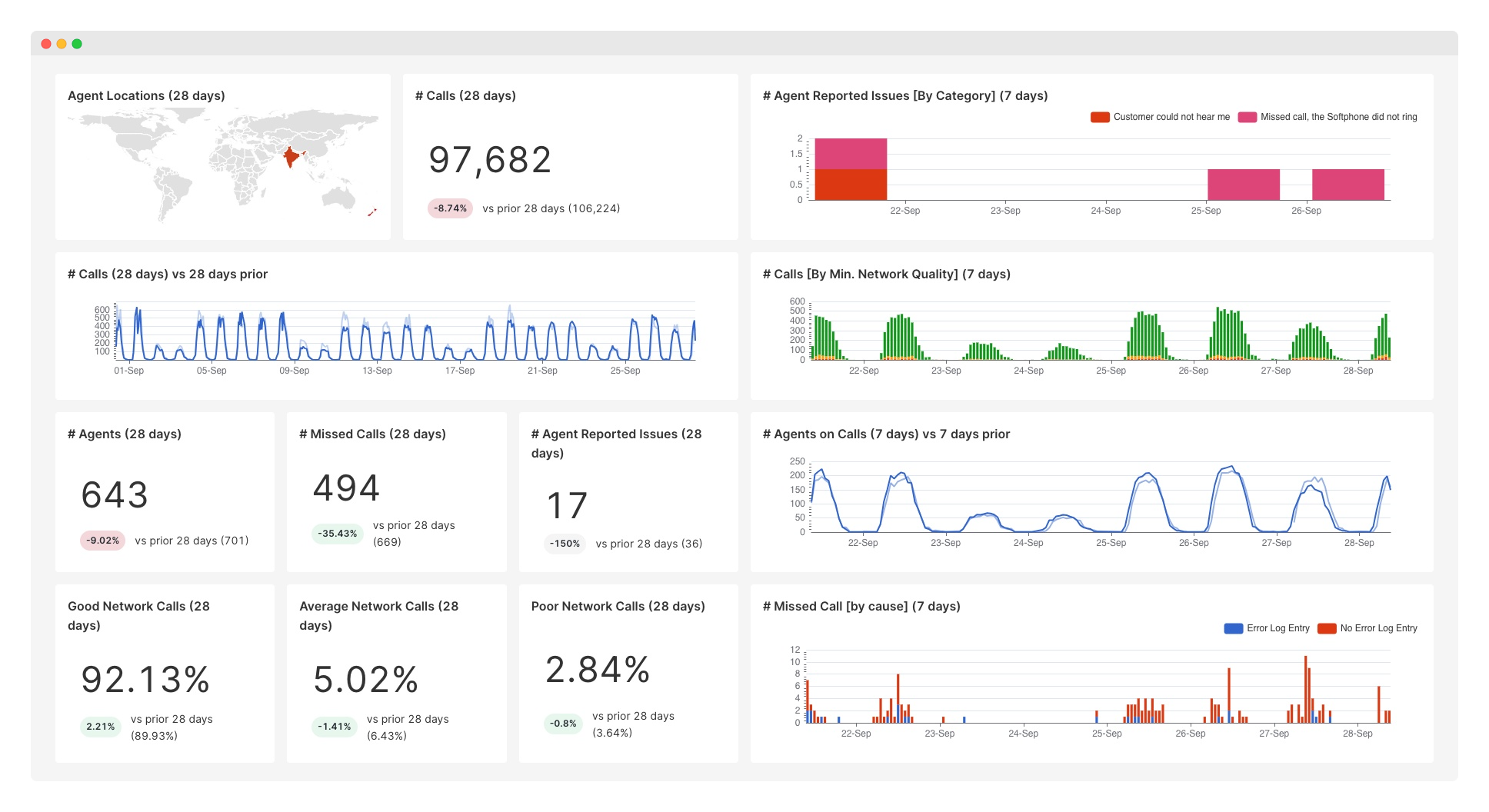The width and height of the screenshot is (1489, 812).
Task: Click 'Missed call, the Softphone did not ring' label
Action: [1339, 117]
